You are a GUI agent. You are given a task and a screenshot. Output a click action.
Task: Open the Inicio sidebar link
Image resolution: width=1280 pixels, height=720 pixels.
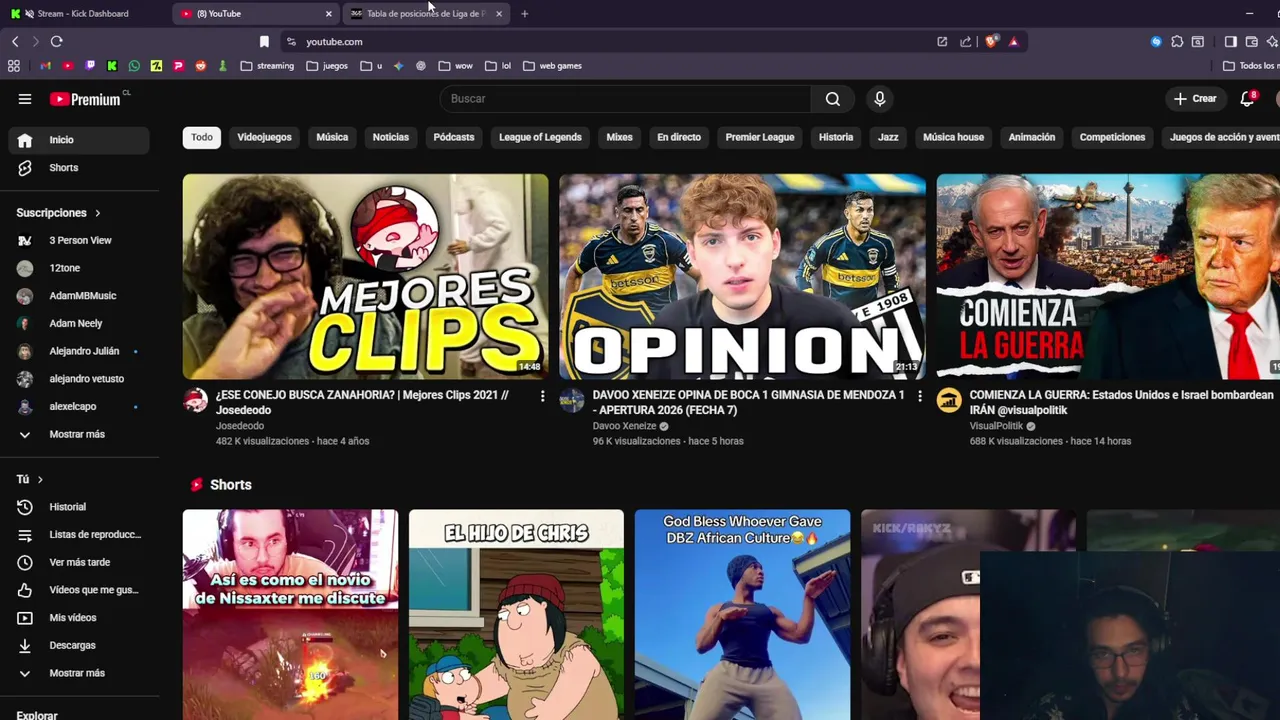79,140
